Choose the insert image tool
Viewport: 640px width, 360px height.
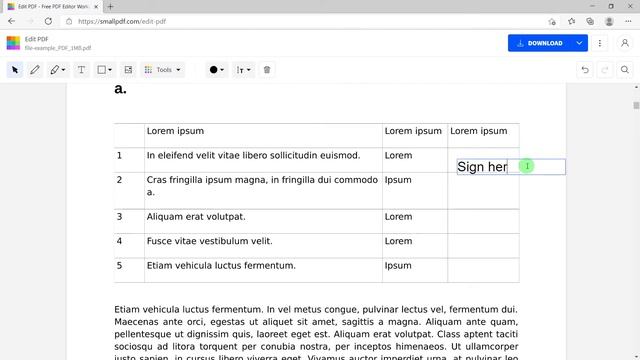128,70
